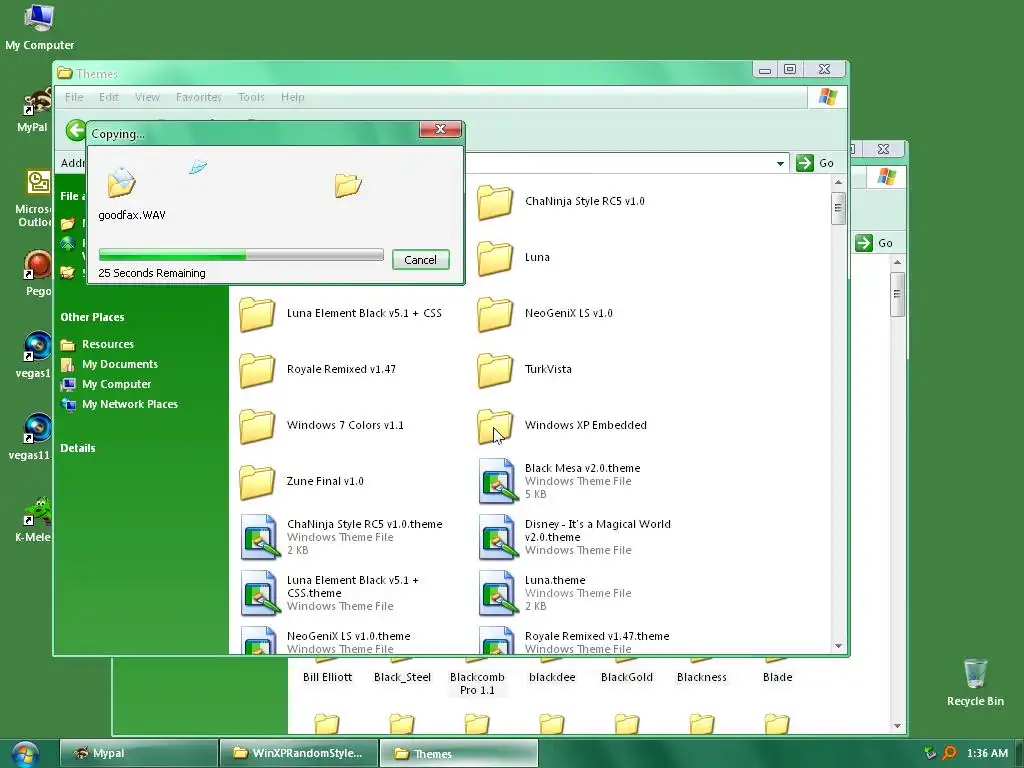
Task: Open the MyPal desktop shortcut
Action: point(34,110)
